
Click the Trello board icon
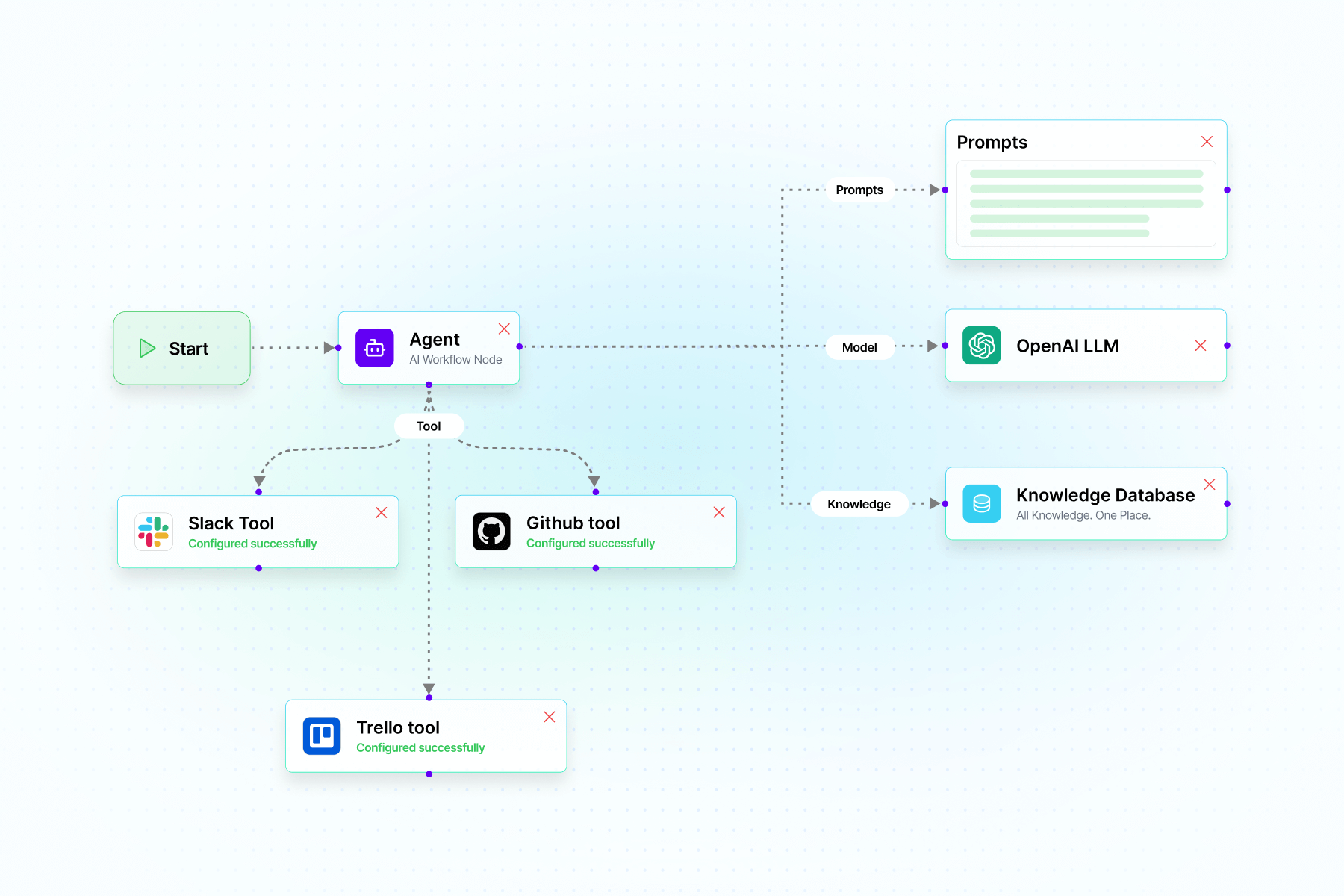(322, 735)
